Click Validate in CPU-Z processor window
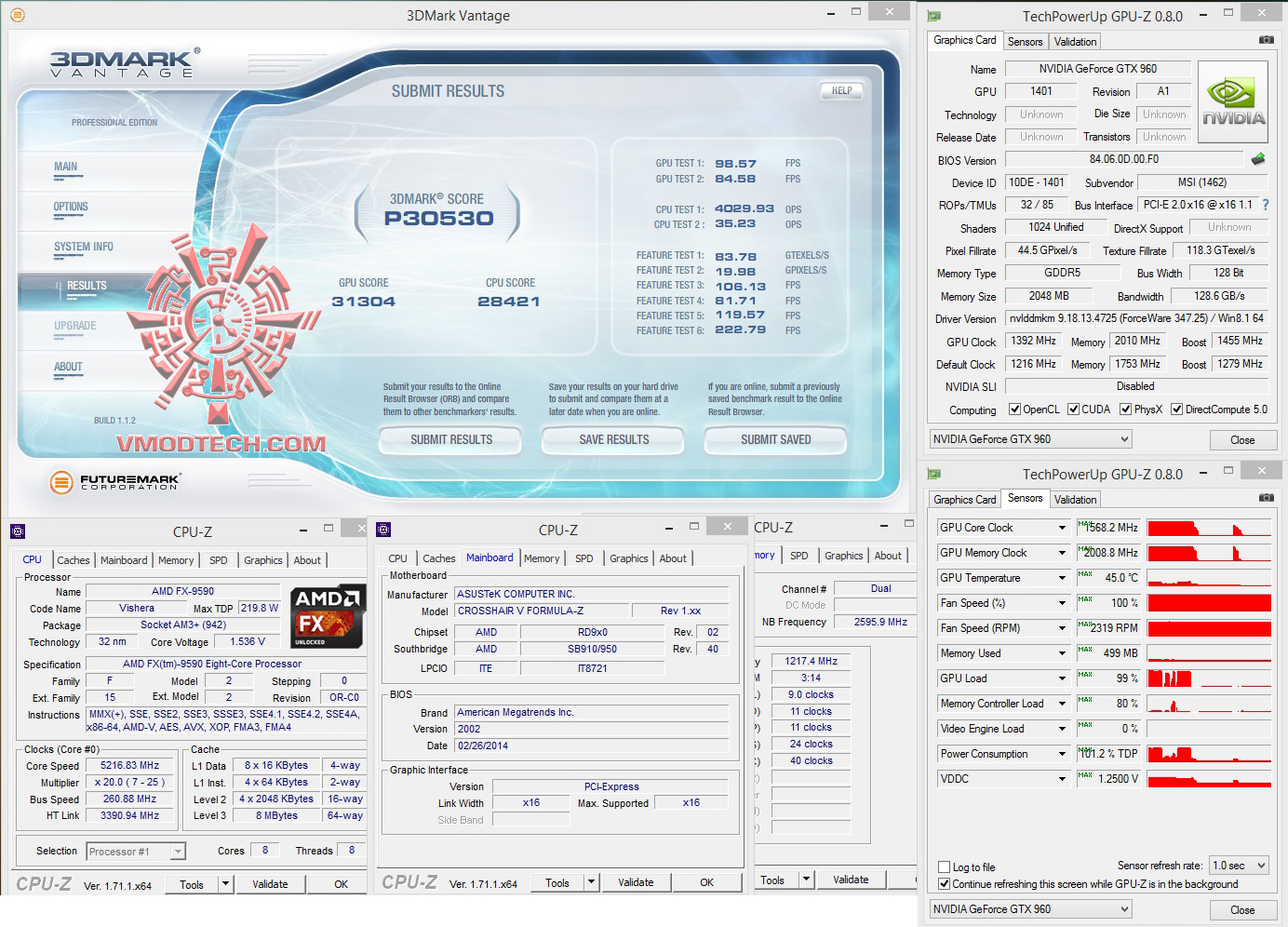 point(270,884)
